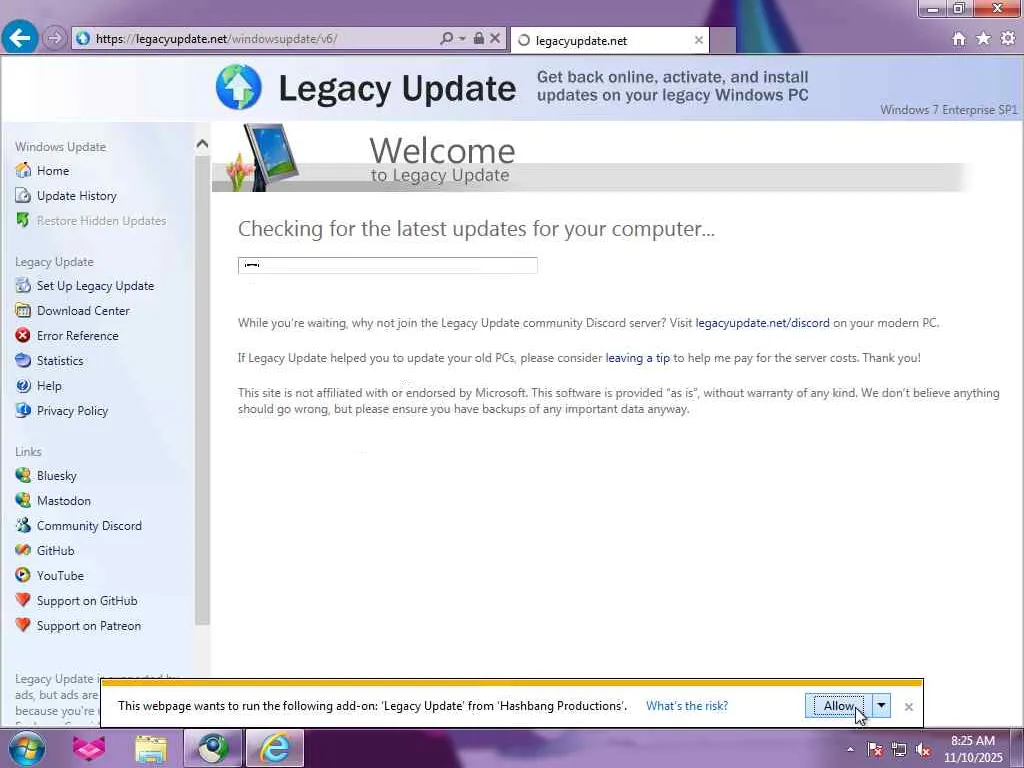The image size is (1024, 768).
Task: Open the pink cat taskbar app
Action: [89, 748]
